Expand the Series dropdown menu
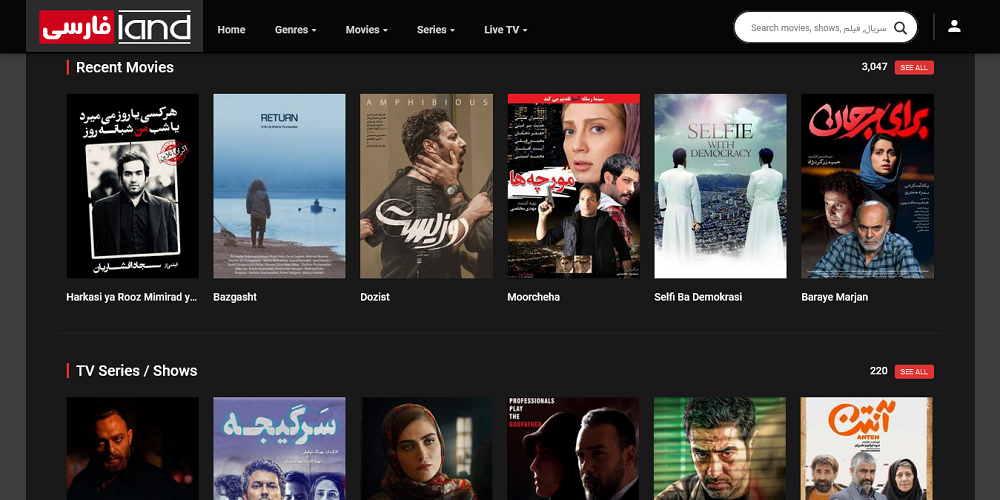The height and width of the screenshot is (500, 1000). [436, 29]
